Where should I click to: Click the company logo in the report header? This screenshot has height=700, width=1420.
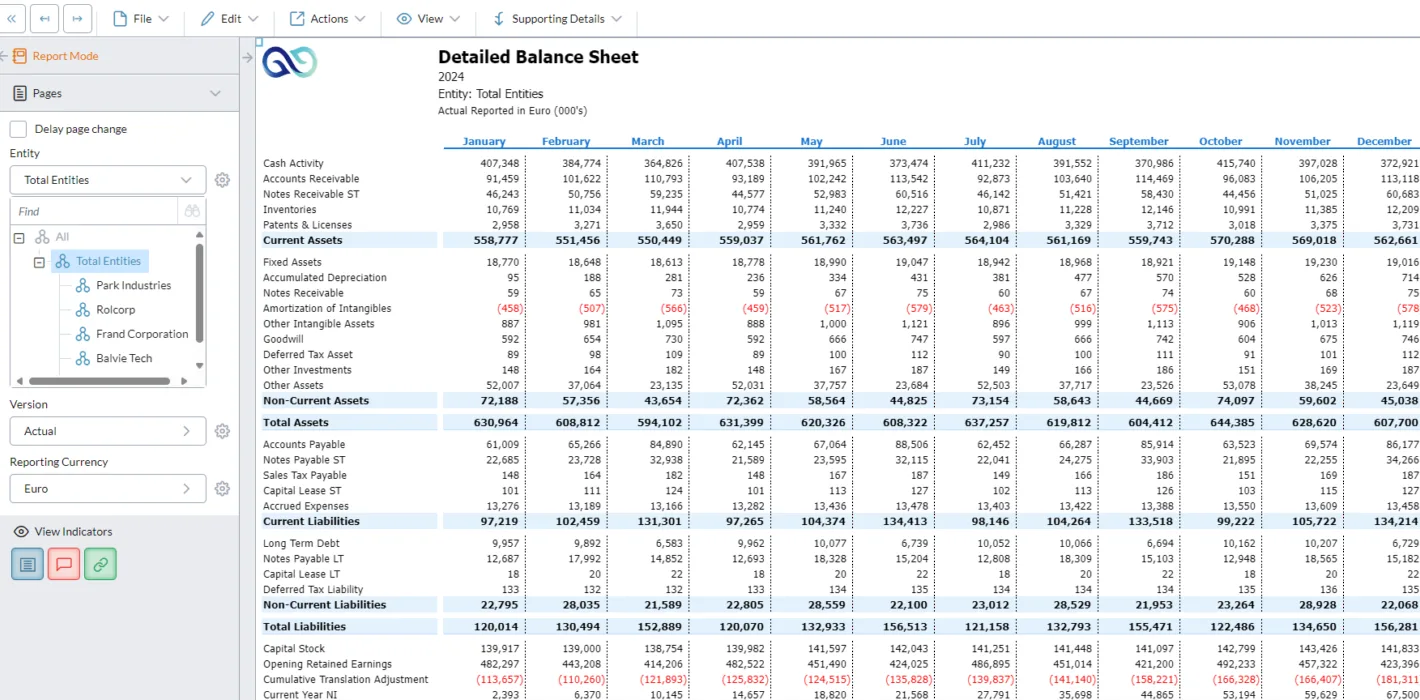(289, 62)
